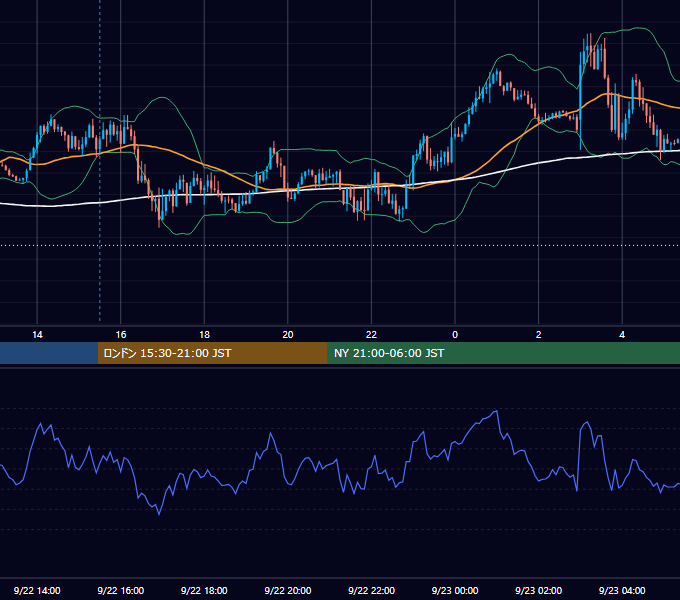This screenshot has height=600, width=680.
Task: Click the 9/23 02:00 label on the indicator axis
Action: coord(538,590)
